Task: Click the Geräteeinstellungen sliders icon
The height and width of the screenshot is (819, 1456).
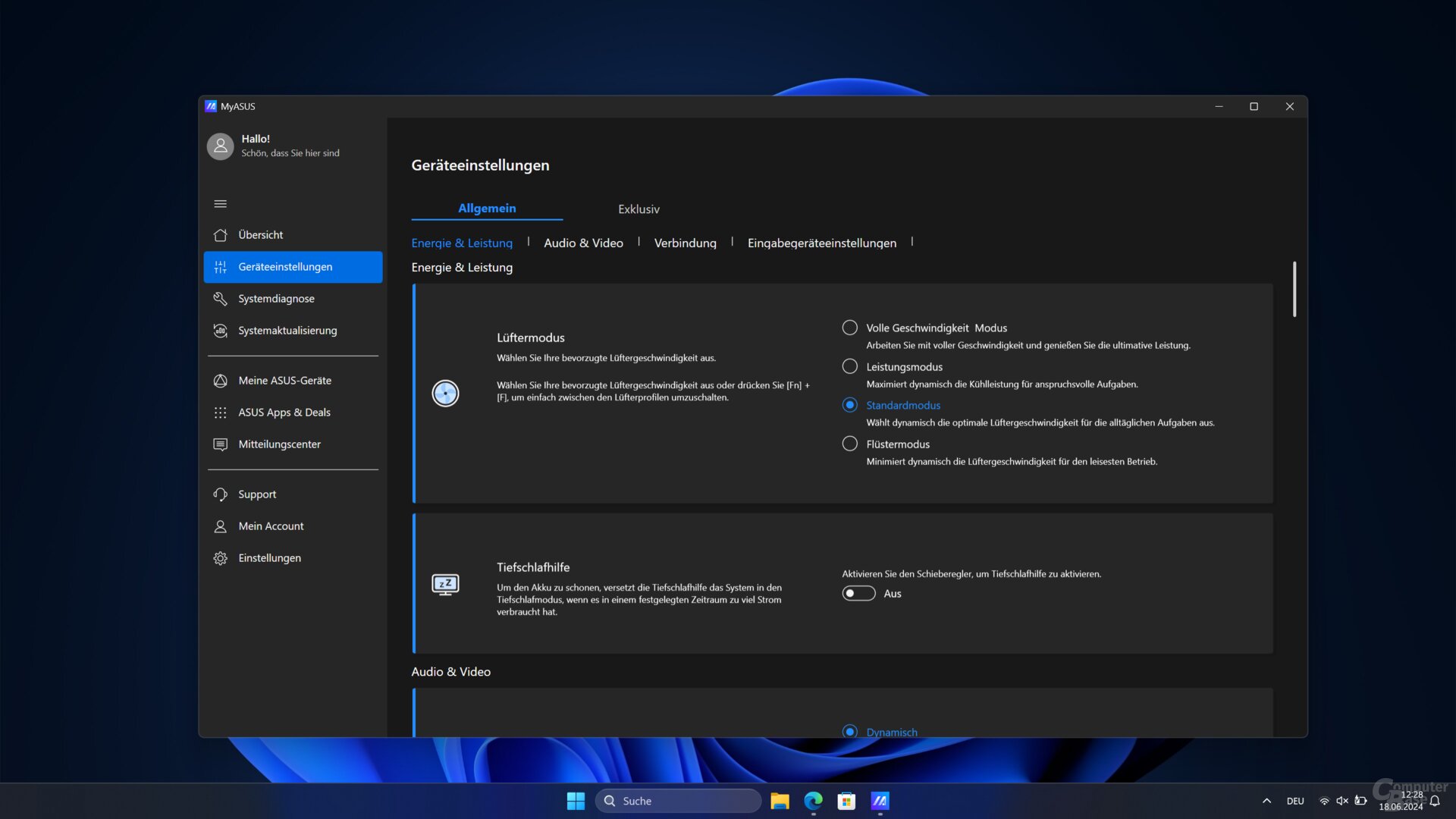Action: point(220,267)
